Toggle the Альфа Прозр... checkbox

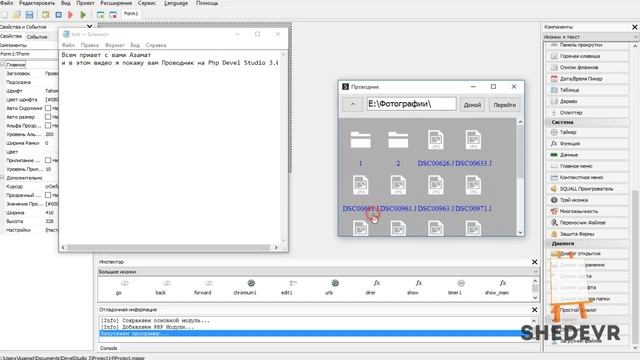48,126
